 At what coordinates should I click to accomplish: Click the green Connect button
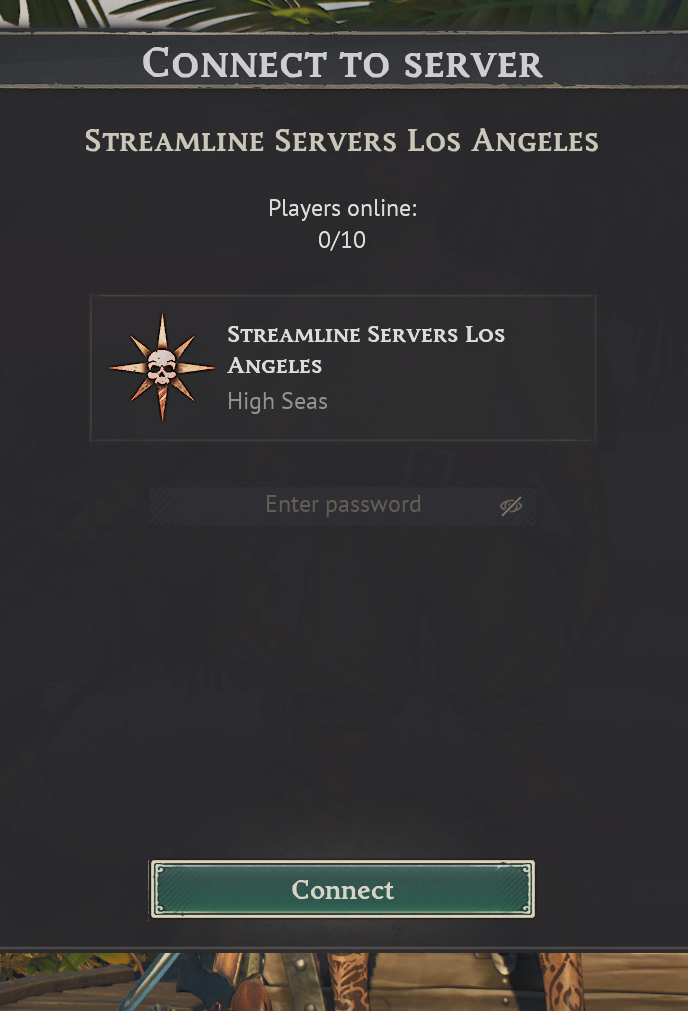click(x=342, y=889)
